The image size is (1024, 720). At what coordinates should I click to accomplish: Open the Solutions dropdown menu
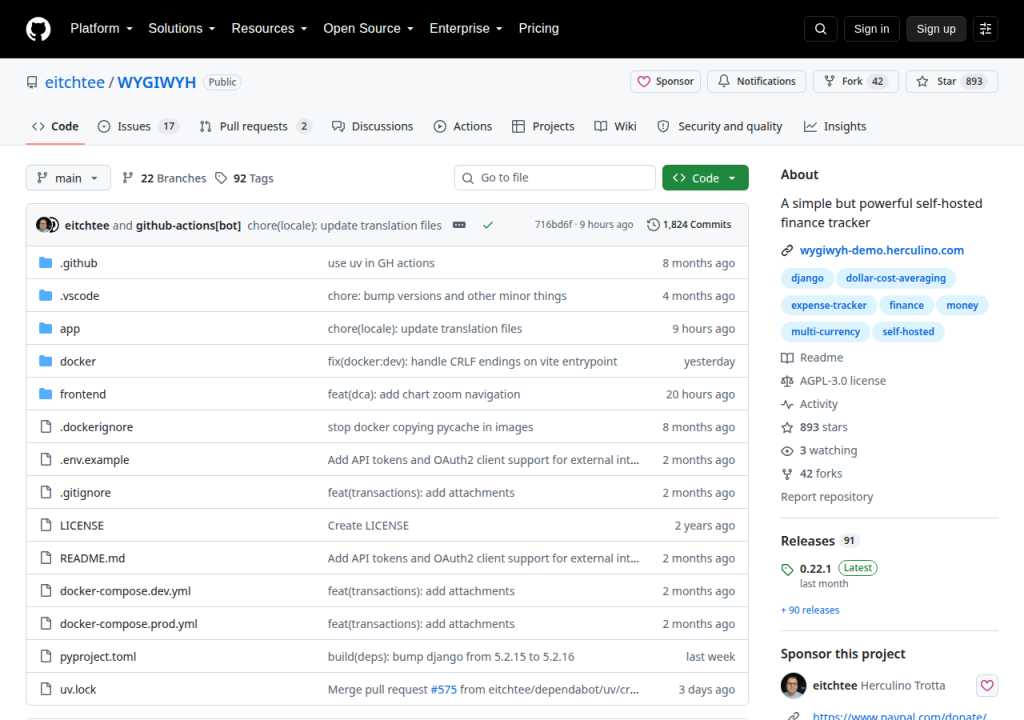click(x=182, y=28)
